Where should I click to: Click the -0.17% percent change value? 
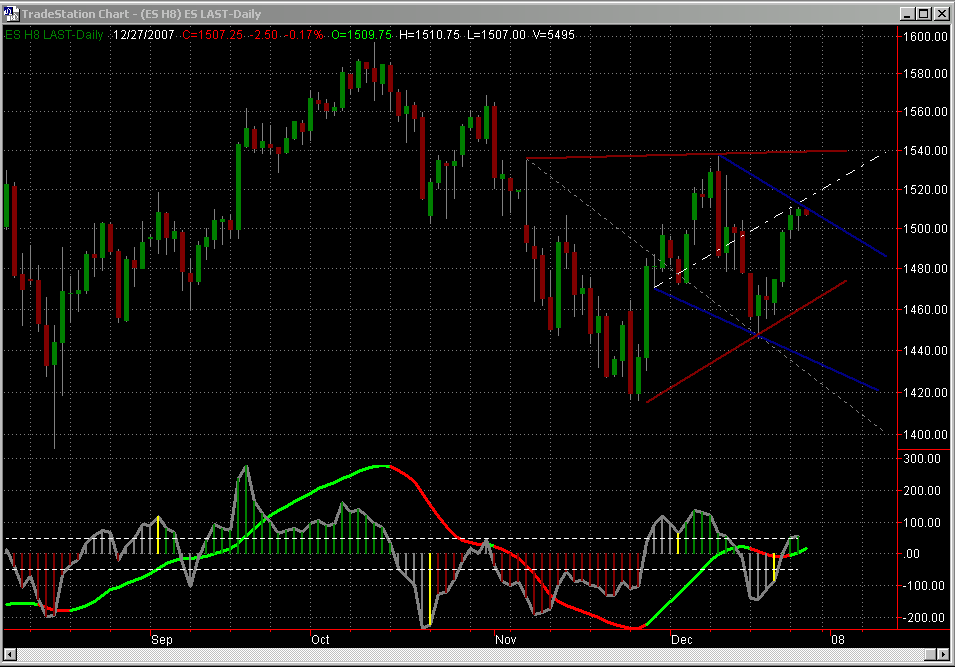[x=303, y=35]
